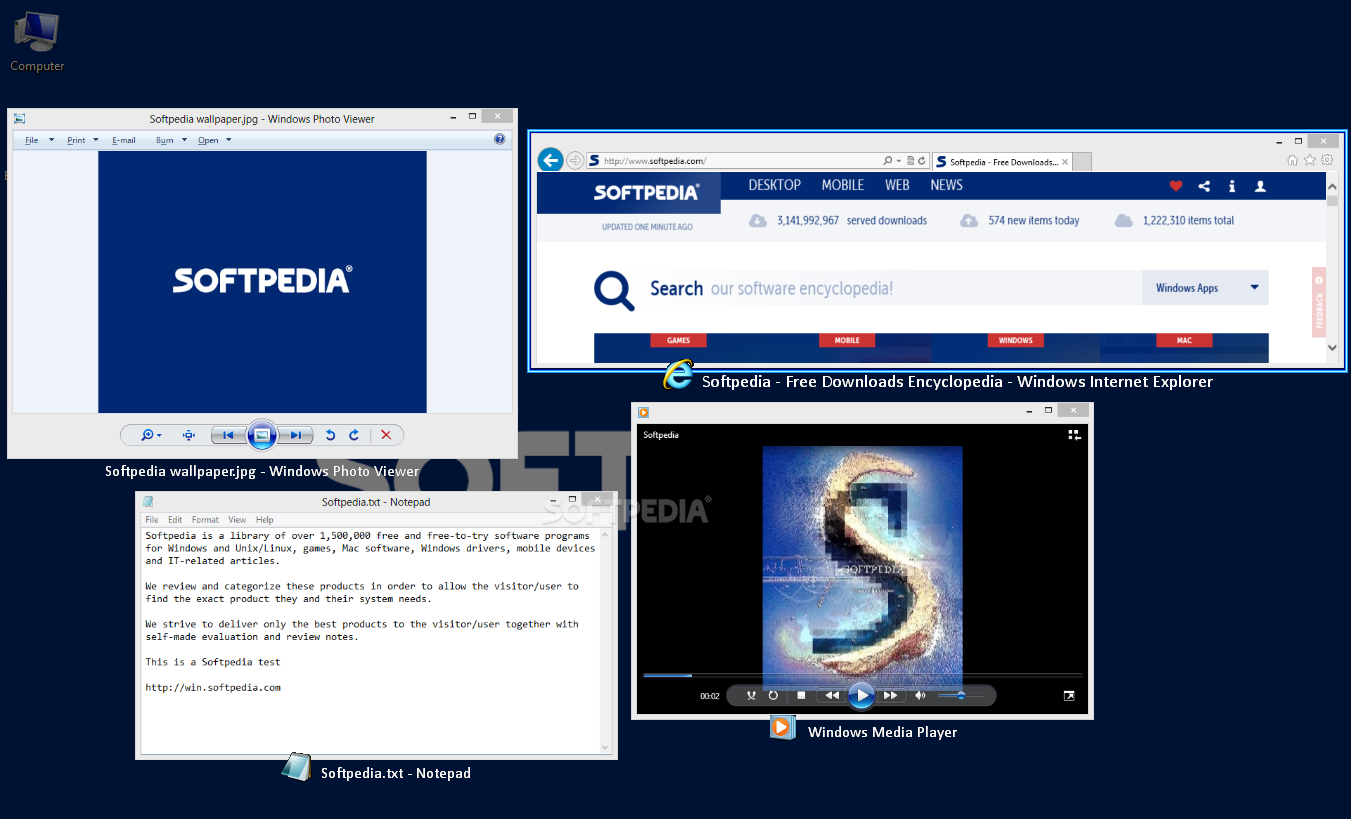1351x819 pixels.
Task: Toggle repeat in Windows Media Player
Action: [773, 695]
